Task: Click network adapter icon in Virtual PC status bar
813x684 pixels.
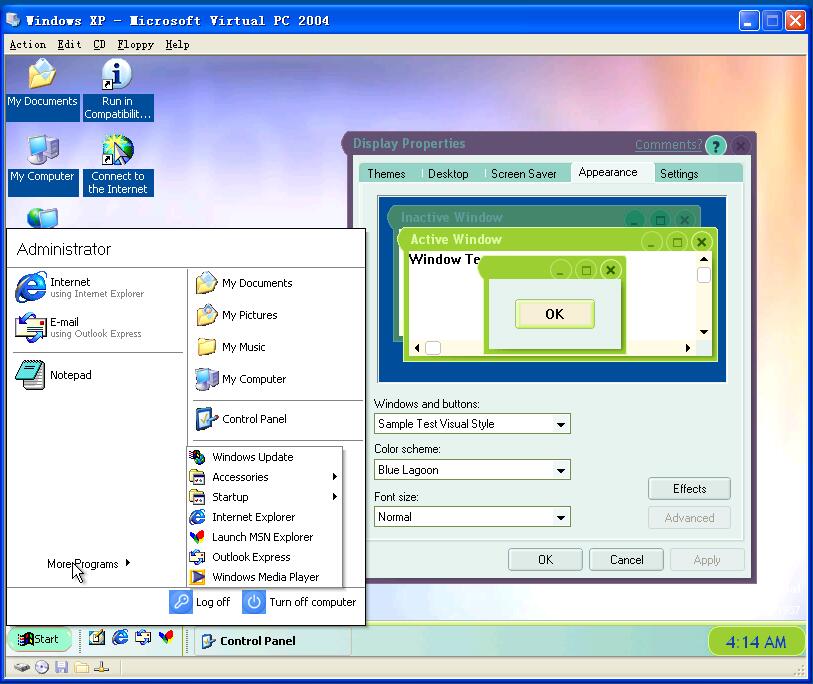Action: (102, 667)
